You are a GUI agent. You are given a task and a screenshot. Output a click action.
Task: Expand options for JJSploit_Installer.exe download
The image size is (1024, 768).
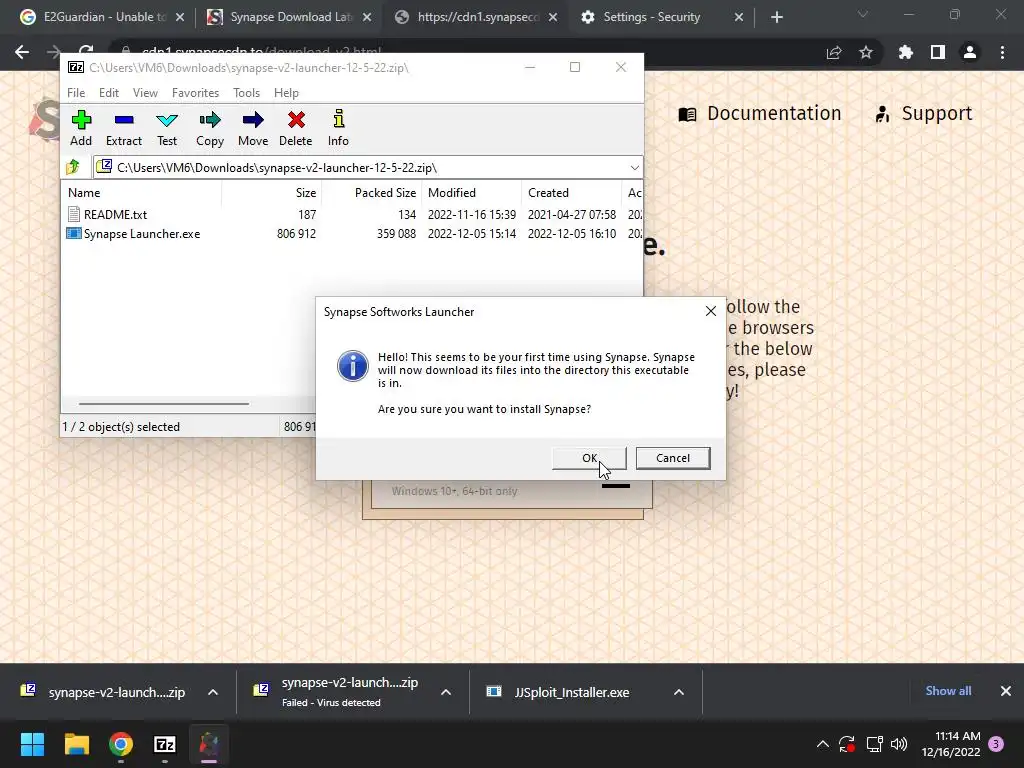coord(679,692)
